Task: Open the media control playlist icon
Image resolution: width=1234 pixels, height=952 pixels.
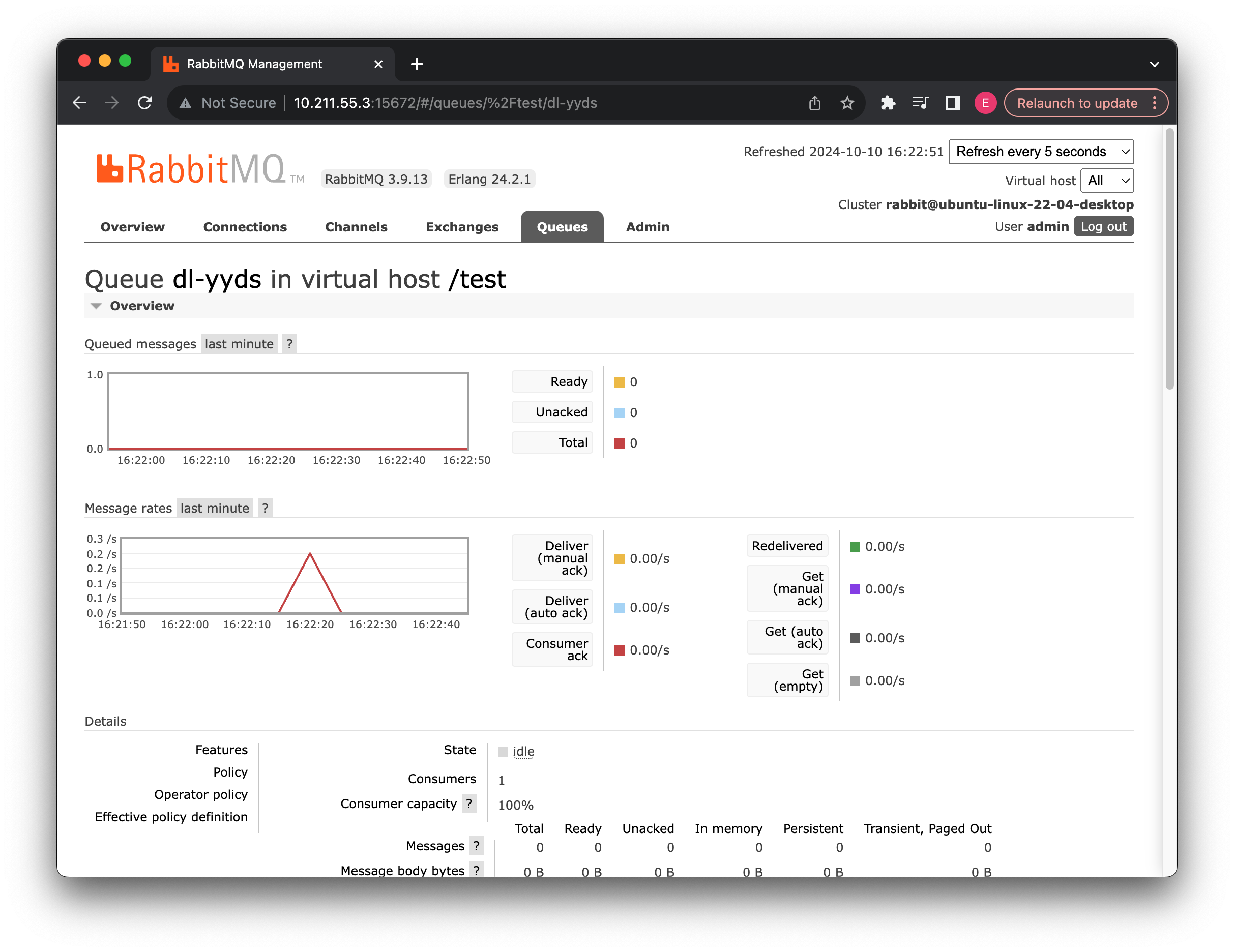Action: [x=920, y=103]
